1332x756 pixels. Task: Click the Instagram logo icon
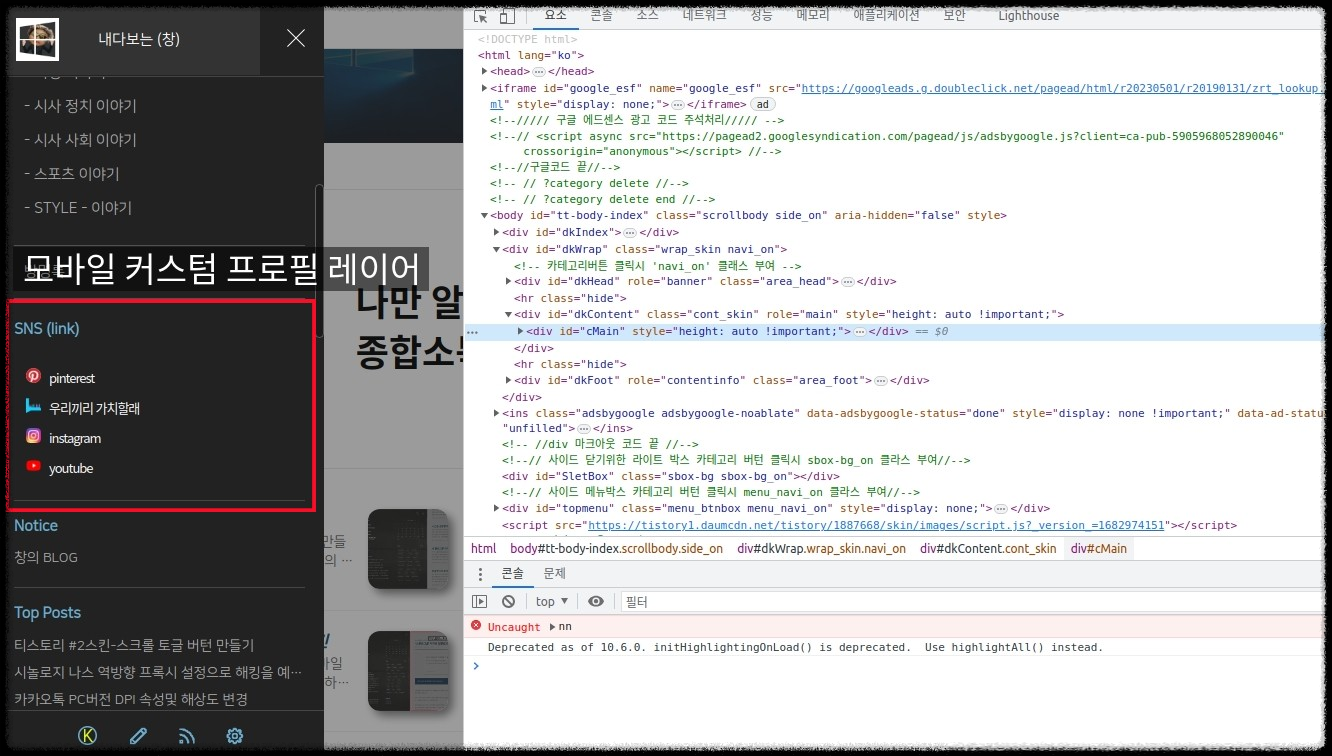point(33,436)
